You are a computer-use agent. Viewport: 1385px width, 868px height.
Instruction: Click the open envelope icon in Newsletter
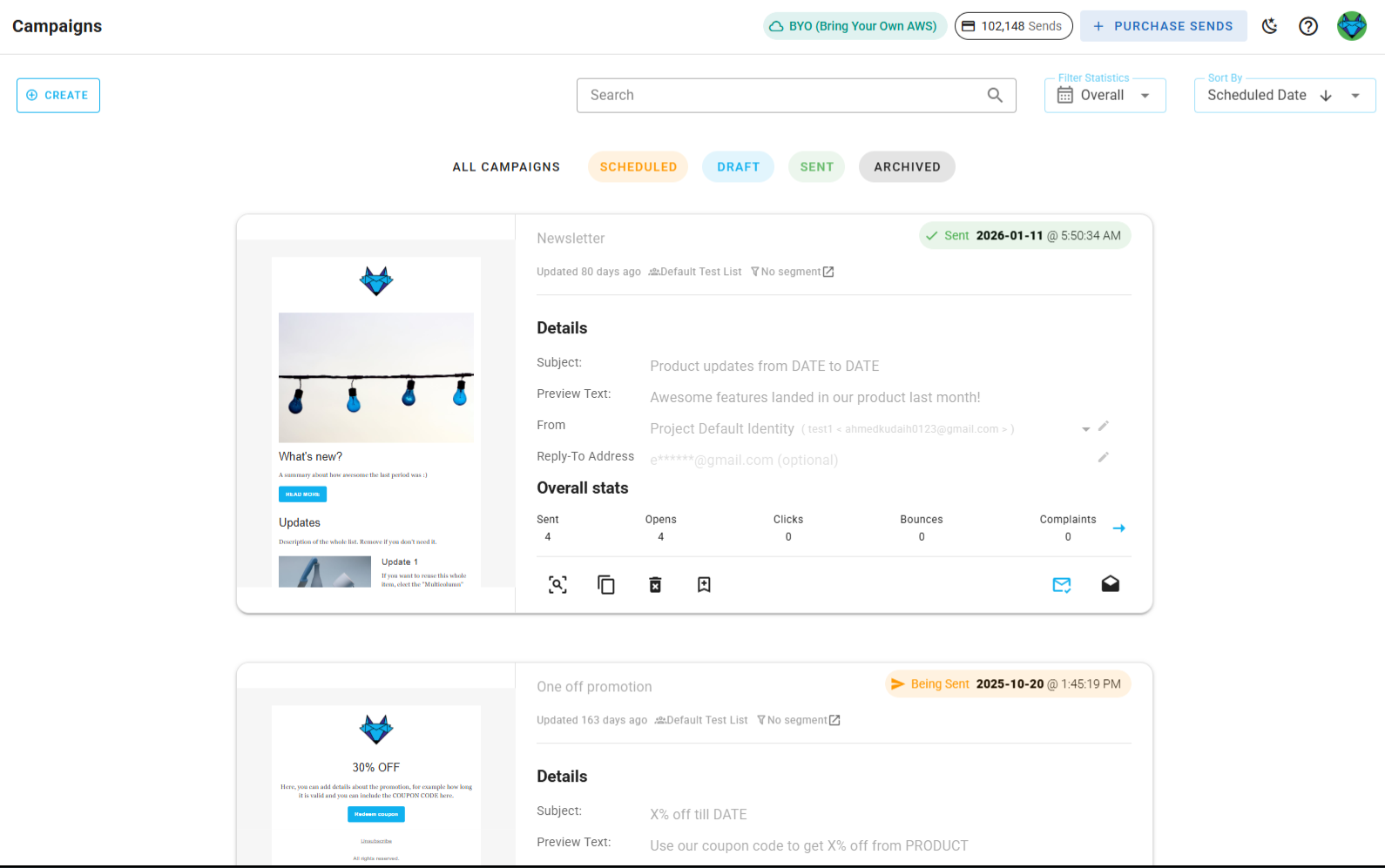pyautogui.click(x=1111, y=584)
